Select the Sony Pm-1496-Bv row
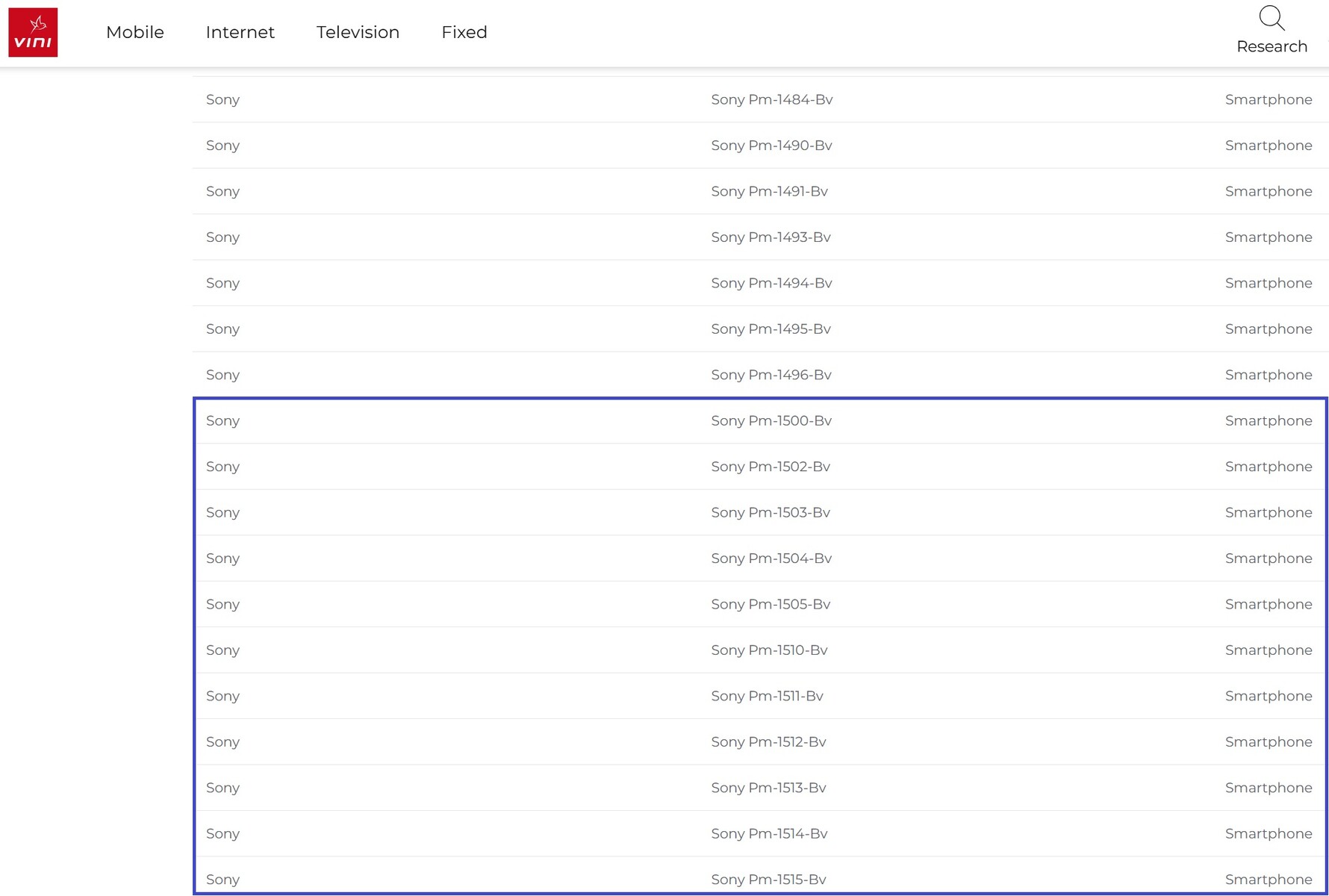Image resolution: width=1329 pixels, height=896 pixels. point(771,375)
